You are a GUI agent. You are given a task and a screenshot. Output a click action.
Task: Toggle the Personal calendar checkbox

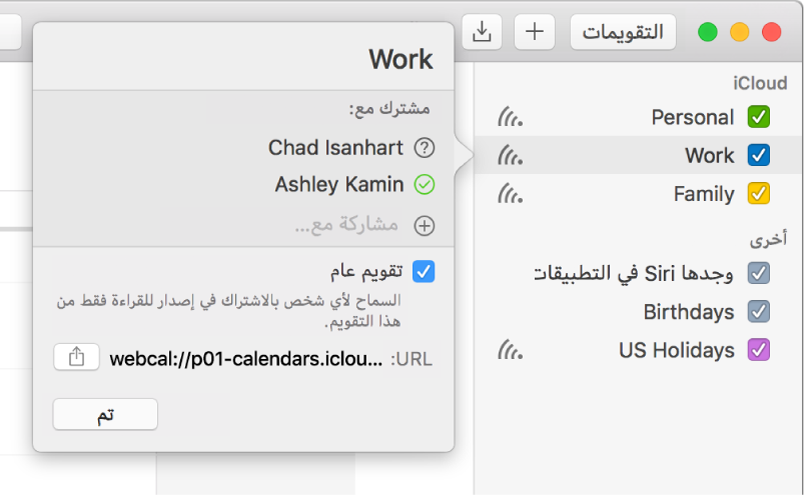[x=759, y=117]
